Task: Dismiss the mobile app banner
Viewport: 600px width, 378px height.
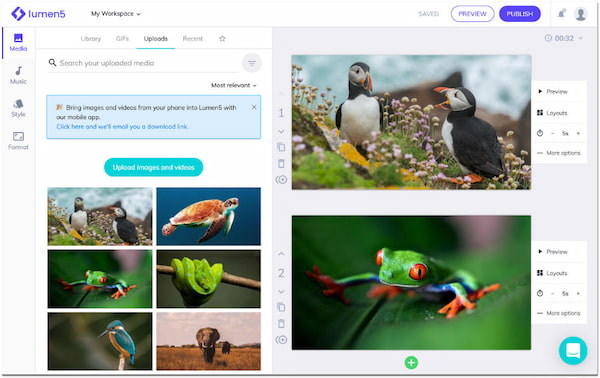Action: [254, 107]
